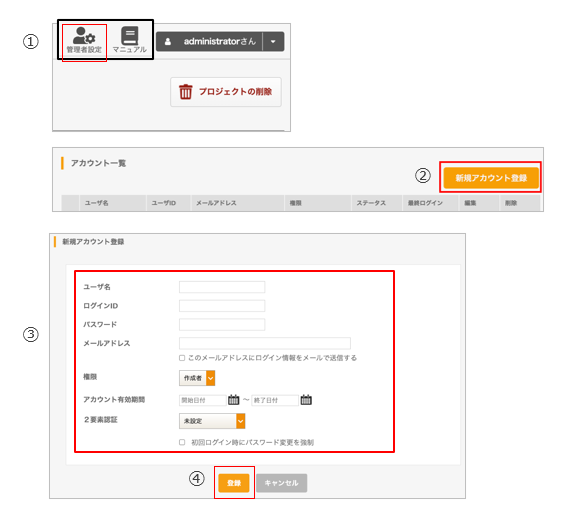The height and width of the screenshot is (518, 566).
Task: Open the 管理者設定 admin settings icon
Action: point(84,36)
